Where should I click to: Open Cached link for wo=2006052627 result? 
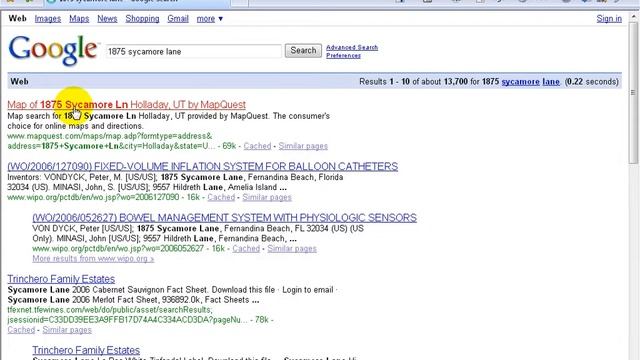(x=246, y=249)
